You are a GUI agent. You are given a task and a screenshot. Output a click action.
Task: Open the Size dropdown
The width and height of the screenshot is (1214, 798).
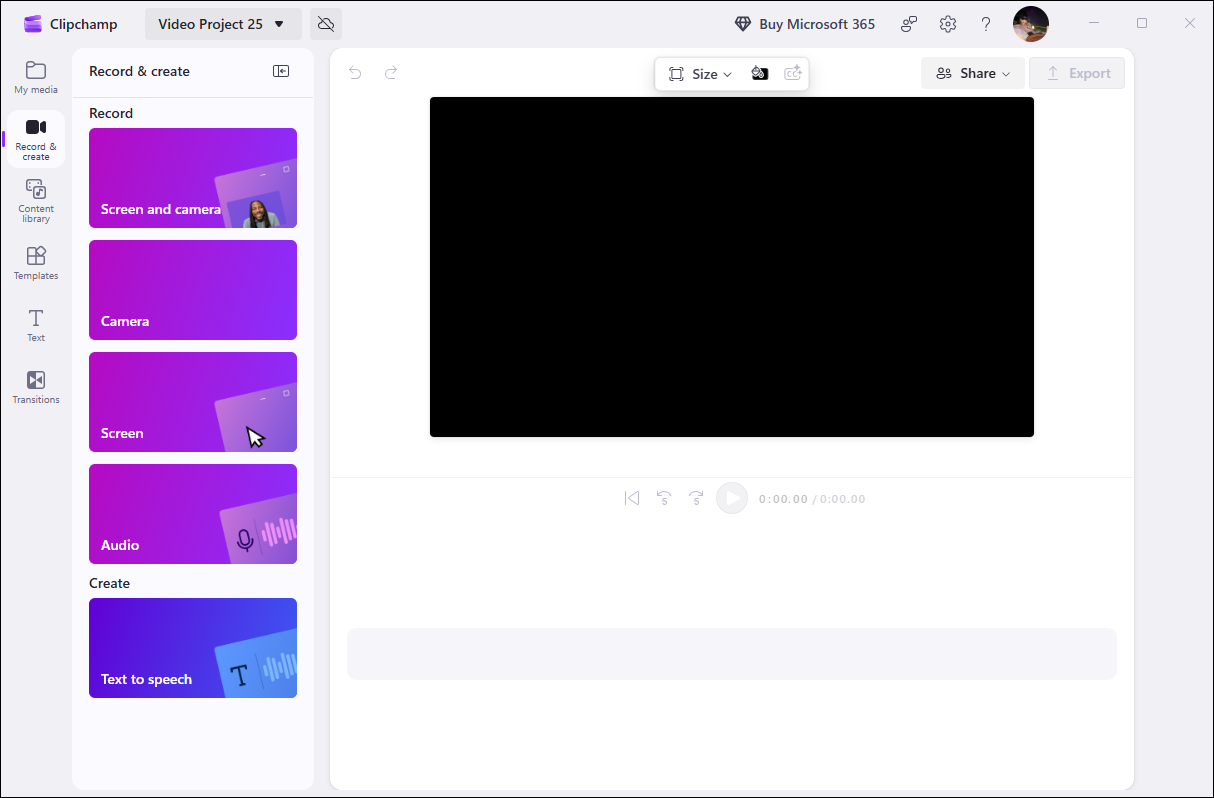(x=700, y=74)
